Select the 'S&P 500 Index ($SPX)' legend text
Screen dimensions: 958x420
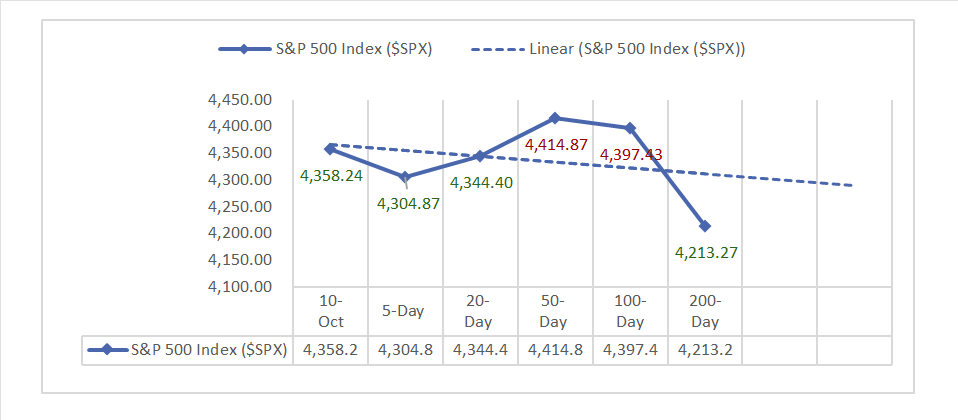(354, 49)
